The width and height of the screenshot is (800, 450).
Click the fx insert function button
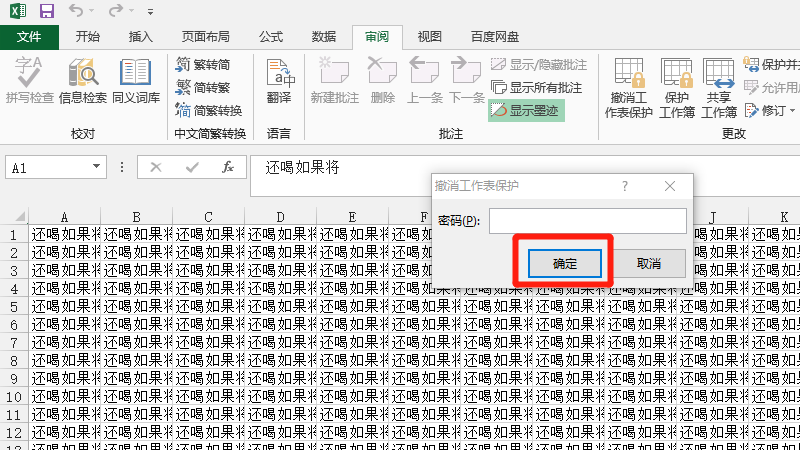tap(228, 168)
